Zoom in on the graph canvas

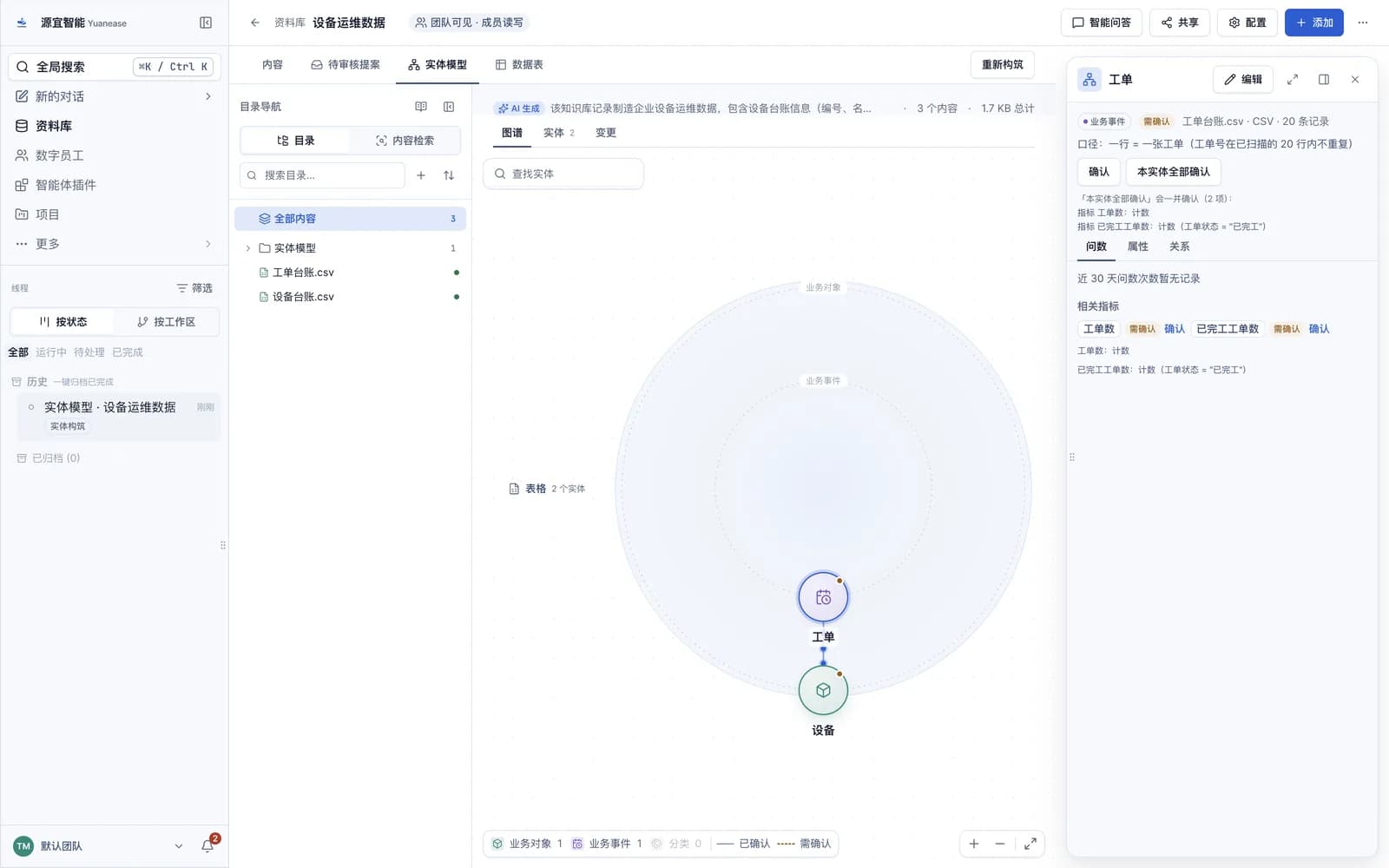pyautogui.click(x=974, y=844)
